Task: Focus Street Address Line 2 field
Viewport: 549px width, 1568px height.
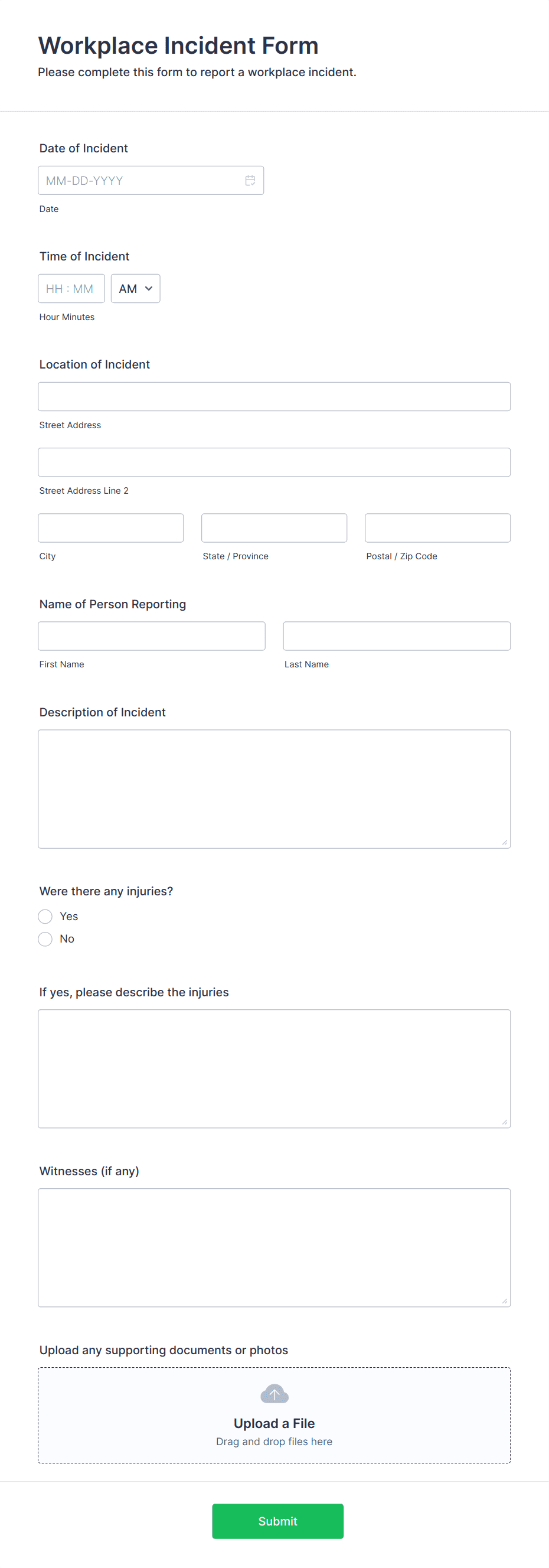Action: 274,462
